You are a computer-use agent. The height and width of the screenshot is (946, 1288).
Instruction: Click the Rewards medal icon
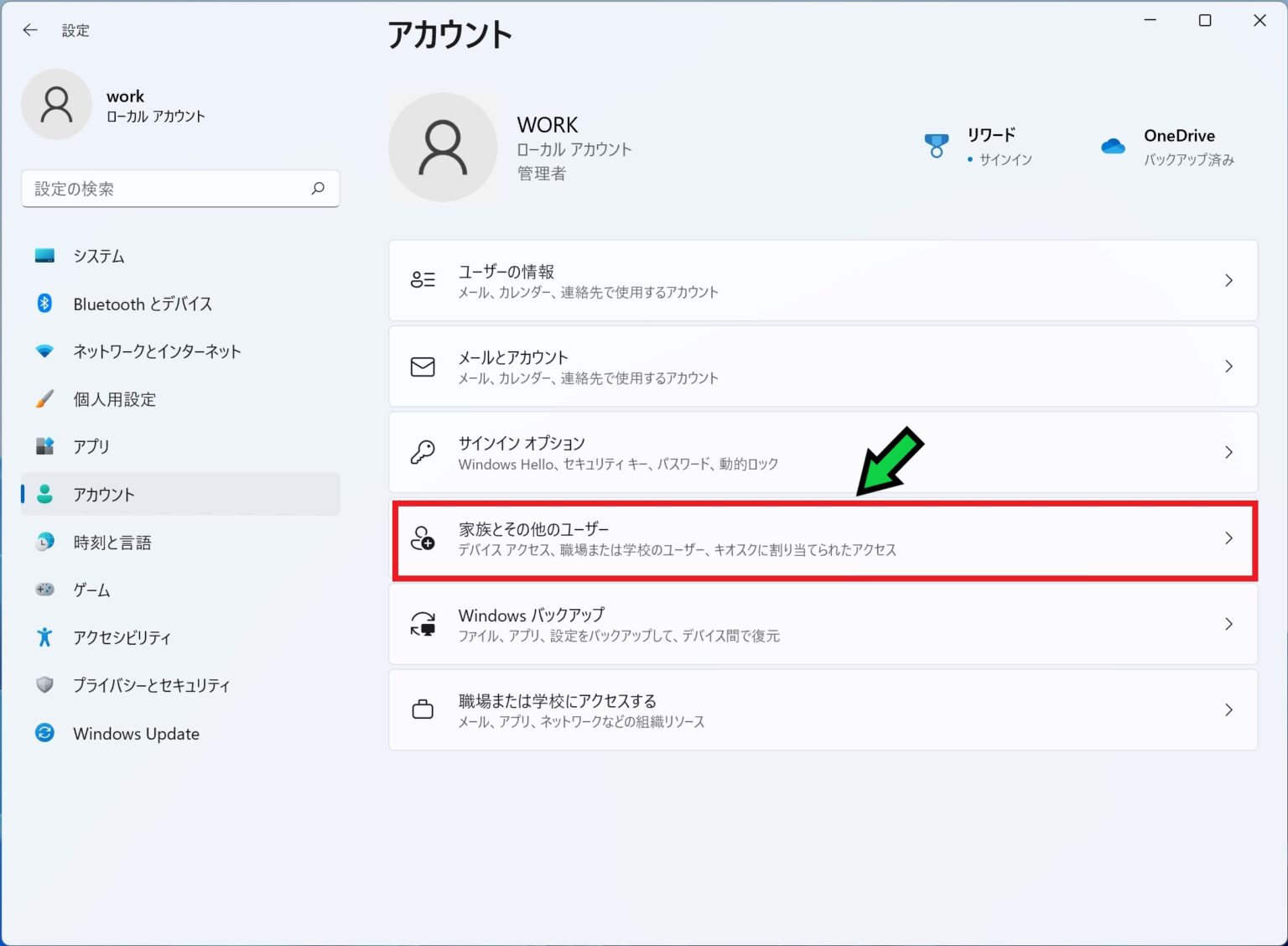[x=936, y=146]
